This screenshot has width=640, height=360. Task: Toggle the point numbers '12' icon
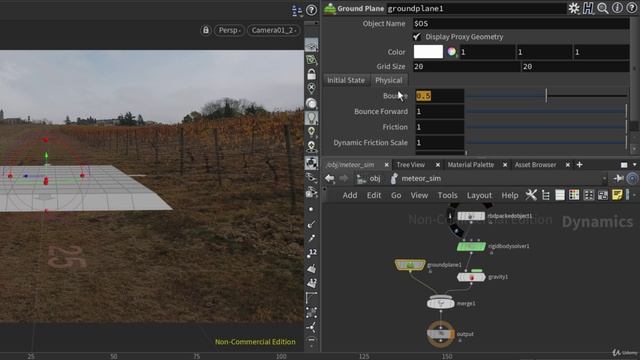(312, 253)
